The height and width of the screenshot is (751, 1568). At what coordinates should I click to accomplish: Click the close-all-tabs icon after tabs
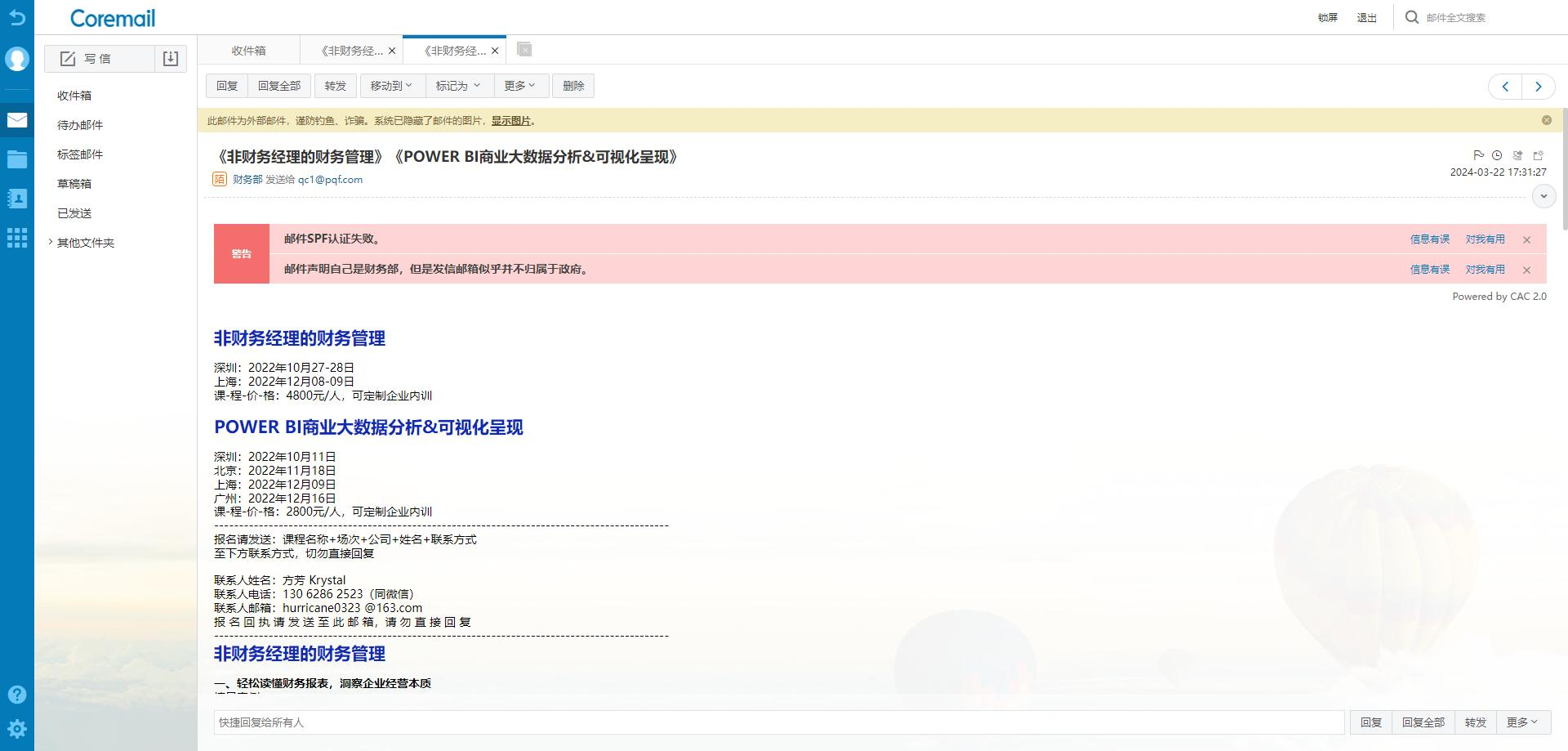click(x=524, y=50)
